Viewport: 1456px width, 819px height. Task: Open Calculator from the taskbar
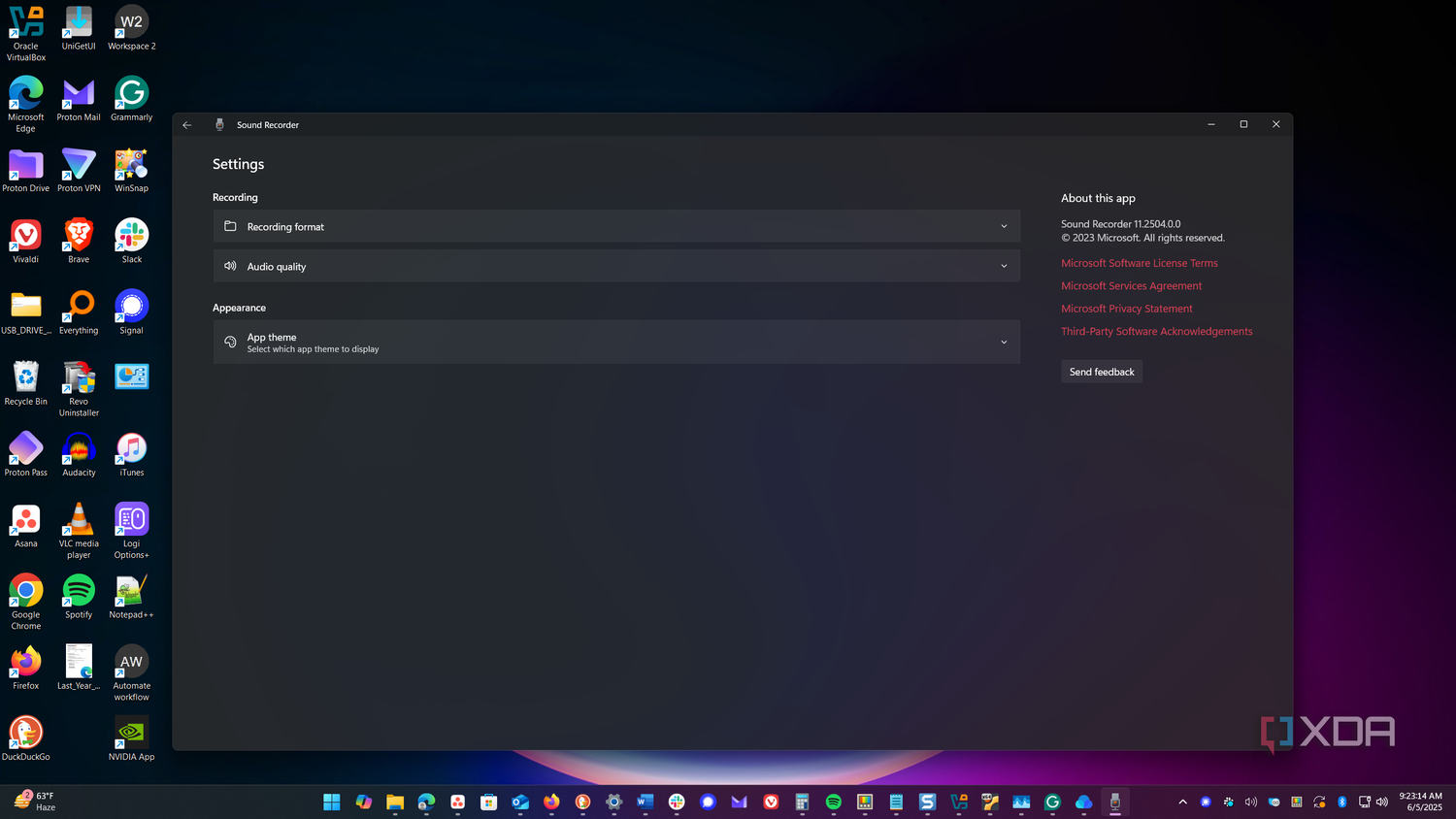point(802,802)
